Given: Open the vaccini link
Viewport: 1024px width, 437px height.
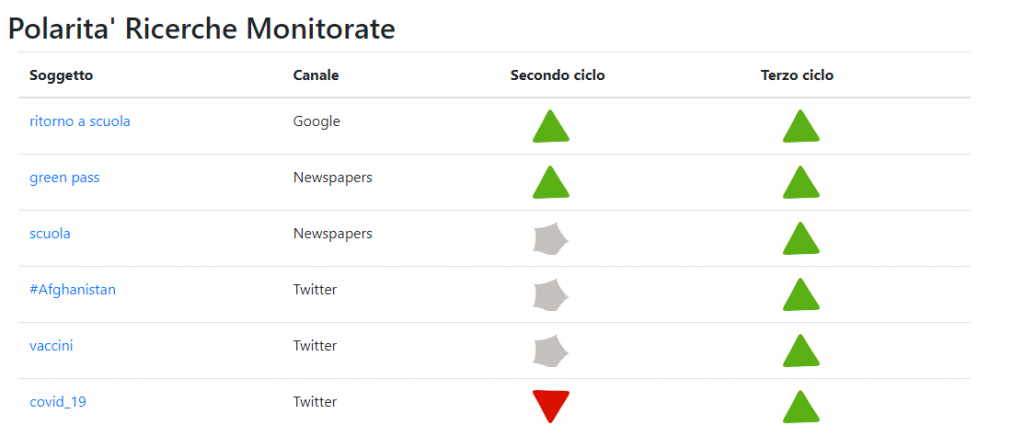Looking at the screenshot, I should click(x=51, y=346).
